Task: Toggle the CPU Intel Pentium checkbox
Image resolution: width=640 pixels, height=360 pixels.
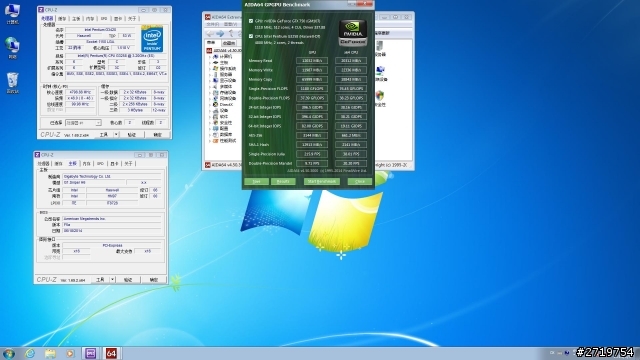Action: 251,36
